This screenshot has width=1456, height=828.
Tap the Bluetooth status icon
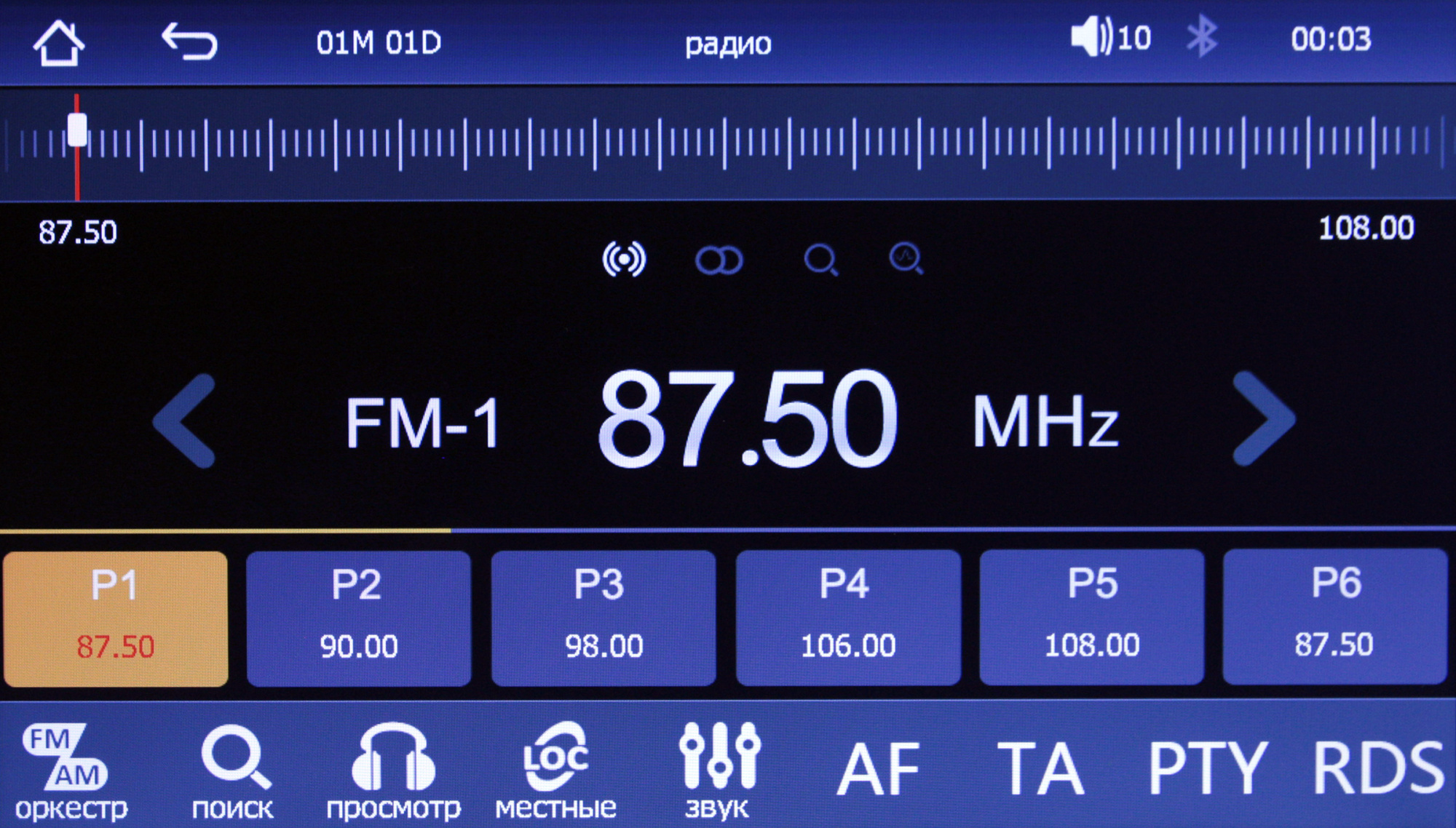(1202, 37)
